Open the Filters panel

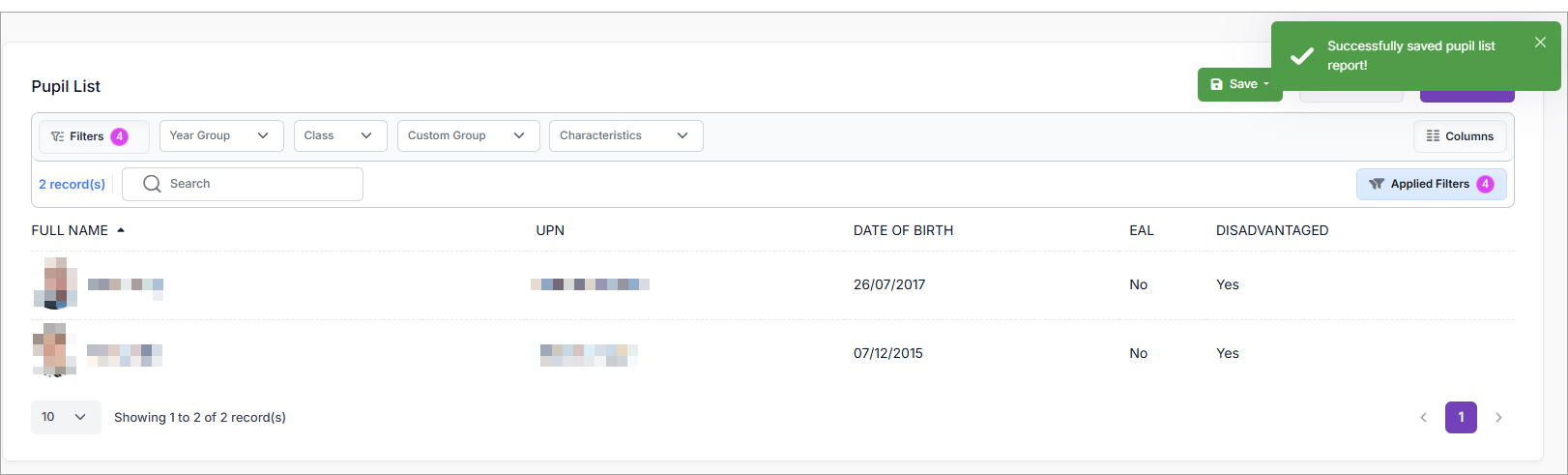point(93,136)
